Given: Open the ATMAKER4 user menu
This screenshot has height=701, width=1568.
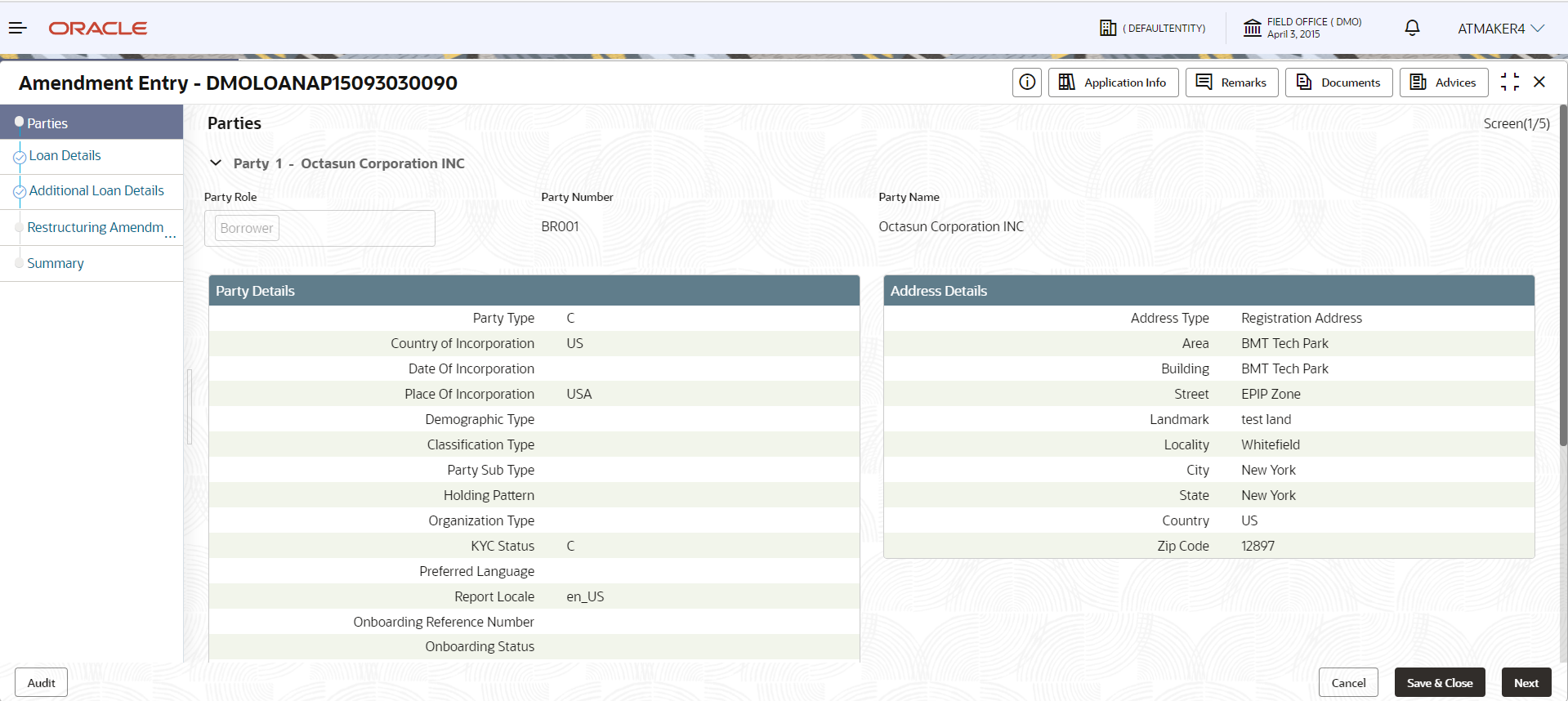Looking at the screenshot, I should [1501, 29].
